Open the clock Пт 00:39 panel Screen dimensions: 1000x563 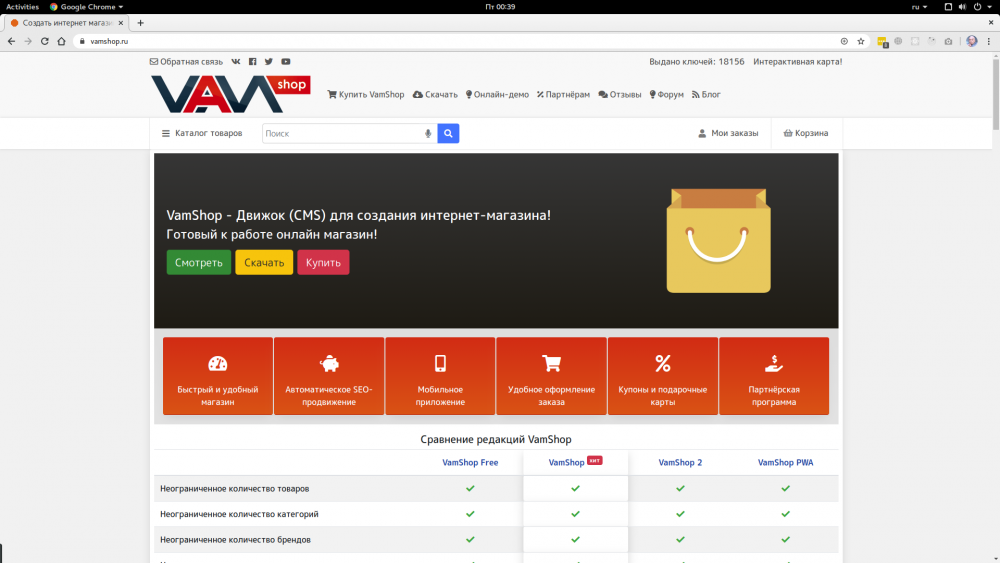pos(500,6)
